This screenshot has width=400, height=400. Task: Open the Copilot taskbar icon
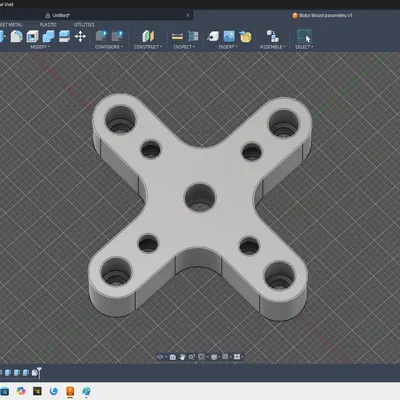(21, 391)
